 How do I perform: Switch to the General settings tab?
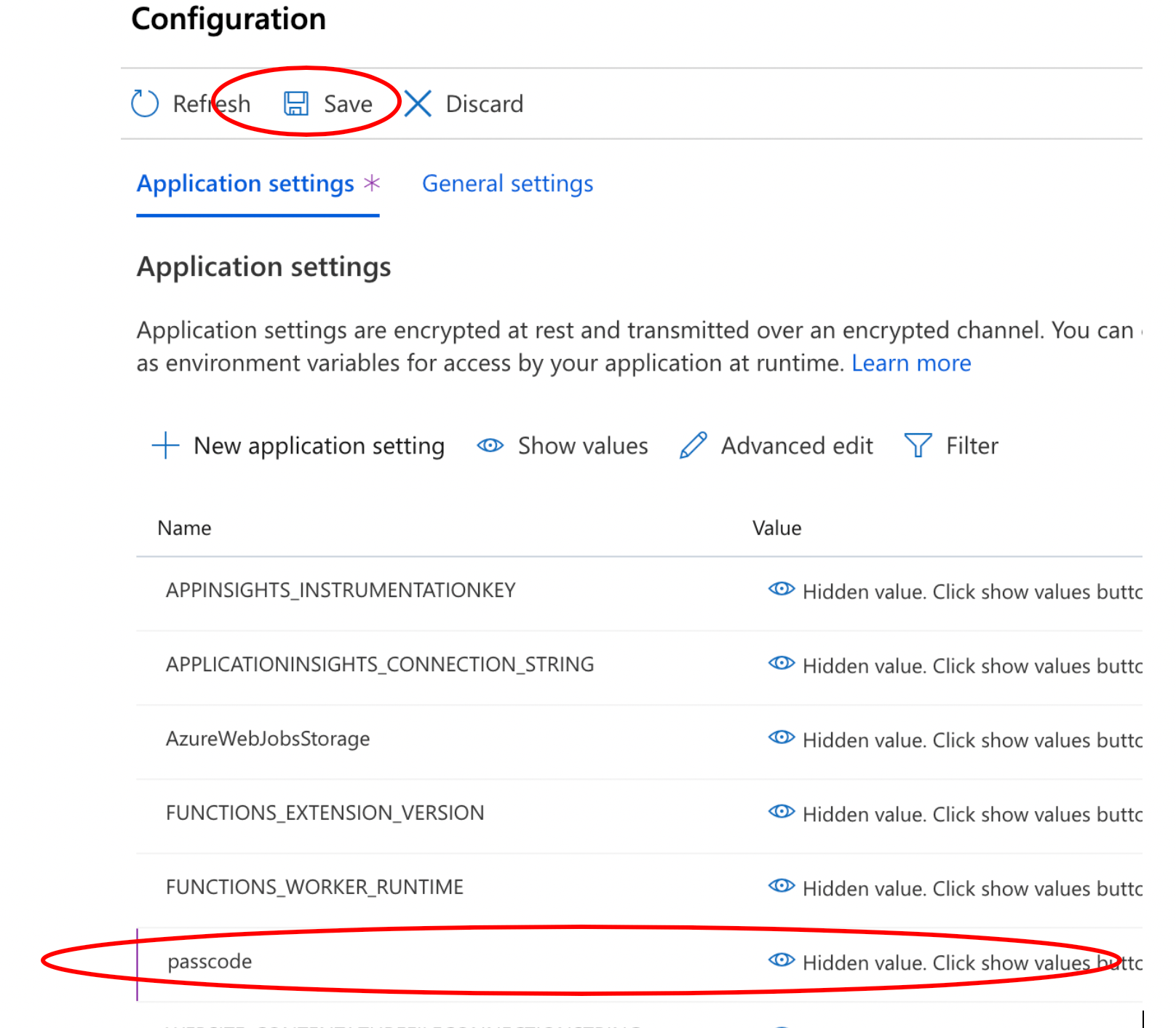point(507,183)
